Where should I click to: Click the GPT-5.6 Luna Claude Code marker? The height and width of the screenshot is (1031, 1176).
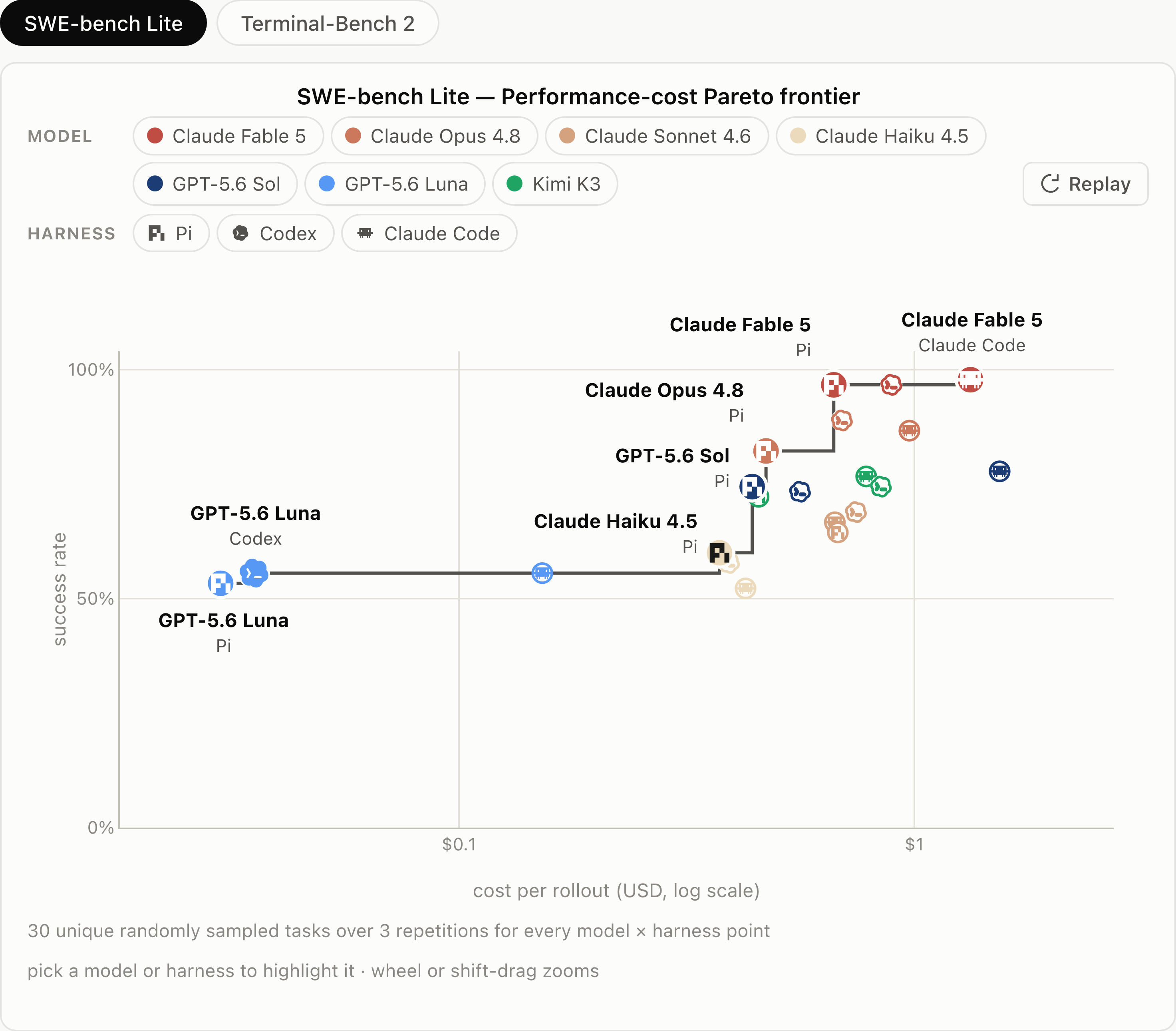(542, 573)
